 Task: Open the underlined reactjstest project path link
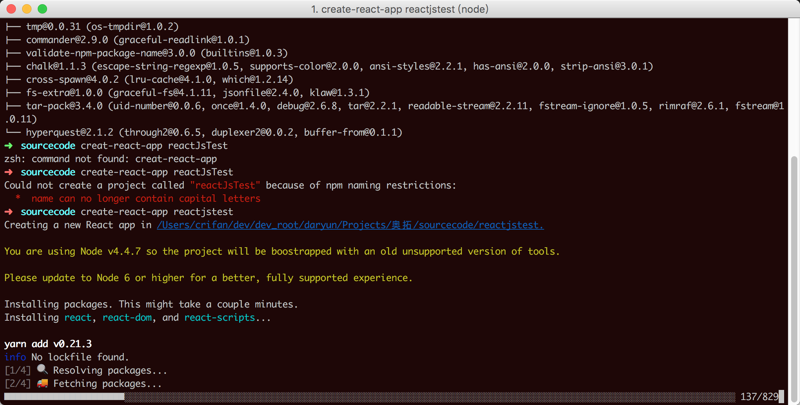coord(350,225)
